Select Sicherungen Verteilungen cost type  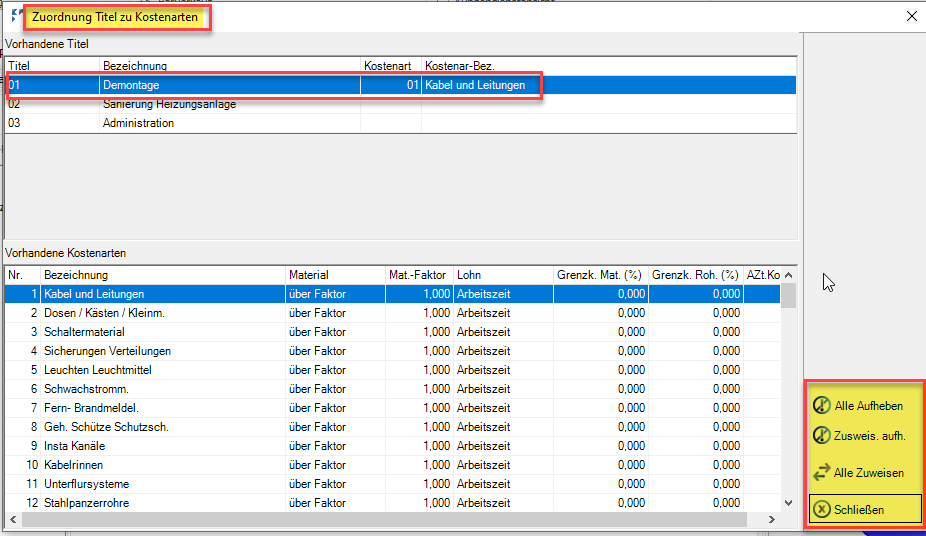pyautogui.click(x=107, y=351)
